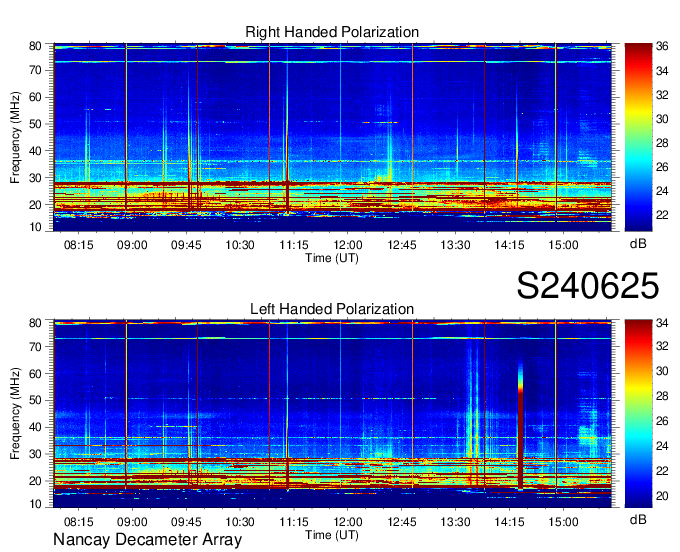Screen dimensions: 680x552
Task: Click the tall red burst near 14:25 in the left-handed spectrogram
Action: tap(520, 429)
